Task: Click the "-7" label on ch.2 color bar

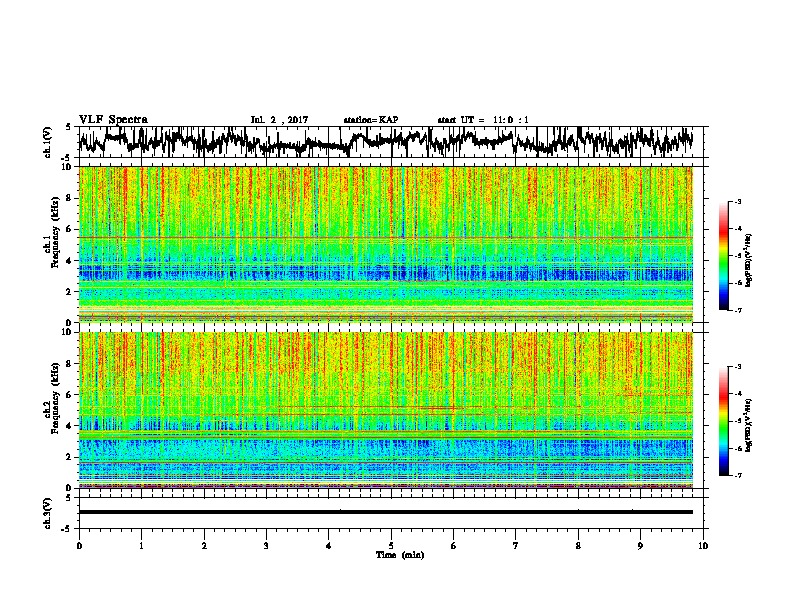Action: pyautogui.click(x=738, y=475)
